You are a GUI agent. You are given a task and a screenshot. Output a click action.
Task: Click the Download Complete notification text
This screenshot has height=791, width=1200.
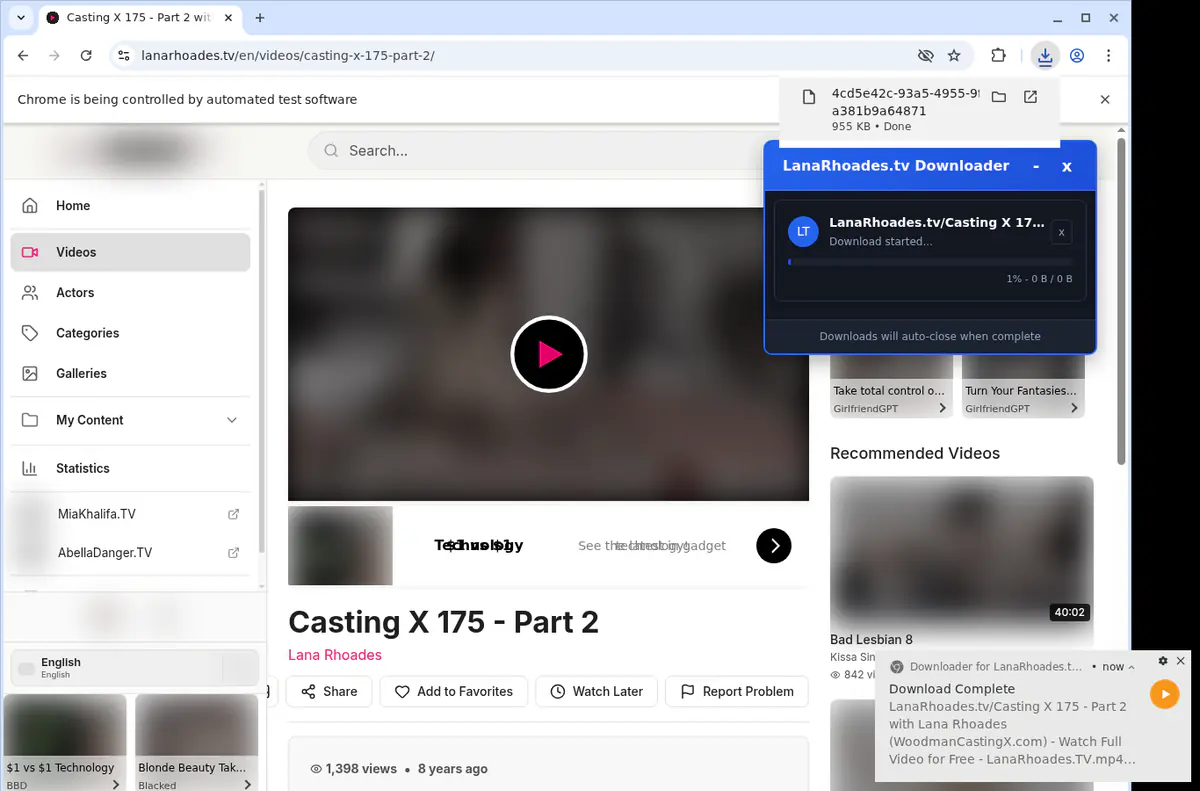tap(952, 689)
